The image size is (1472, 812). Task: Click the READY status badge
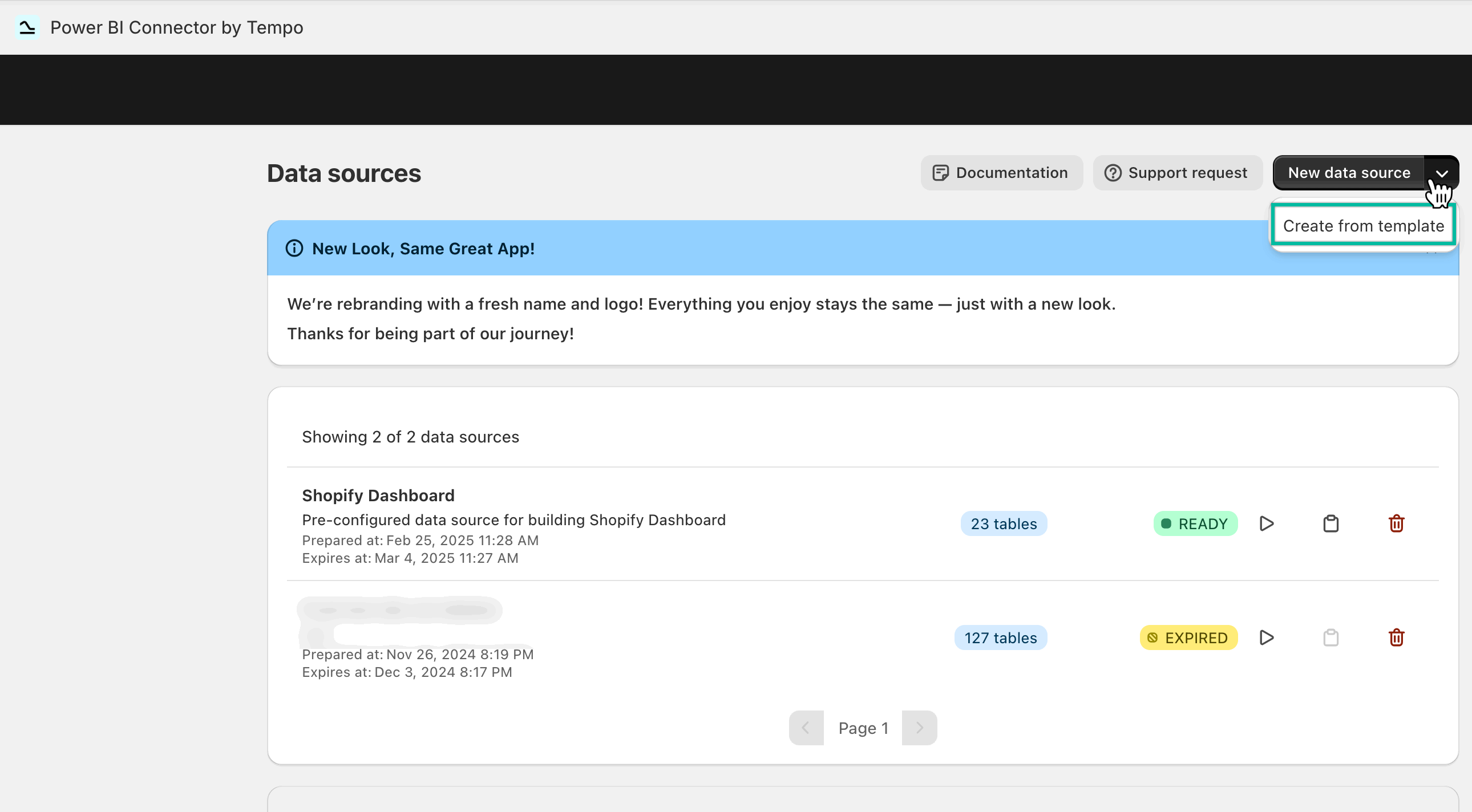tap(1195, 523)
